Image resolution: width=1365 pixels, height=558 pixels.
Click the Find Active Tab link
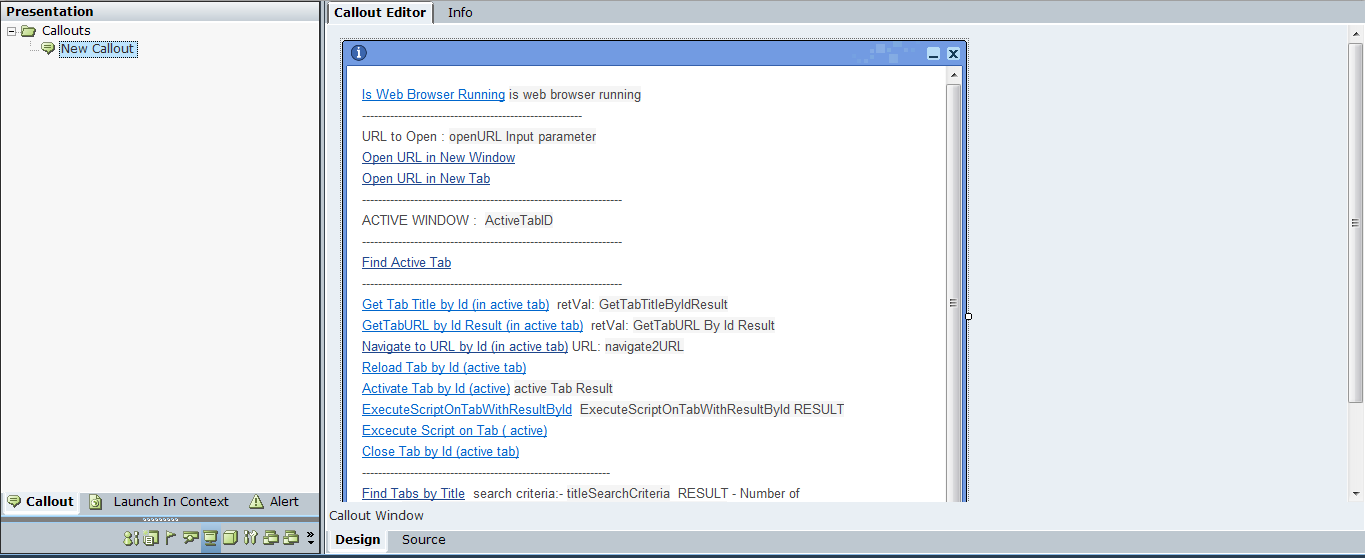pos(406,263)
